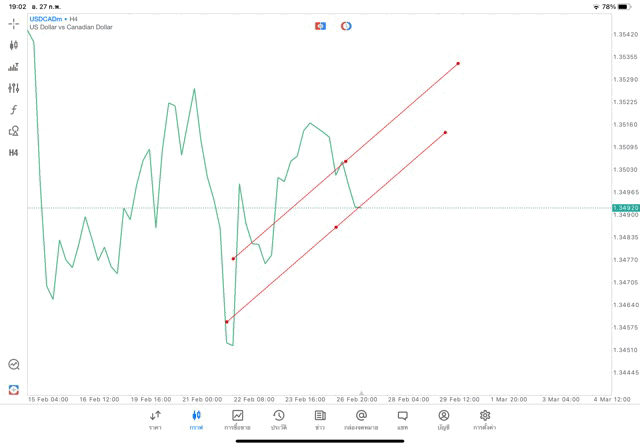Viewport: 640px width, 447px height.
Task: Open the กล่องจดหมาย (Mailbox) tab
Action: coord(361,420)
